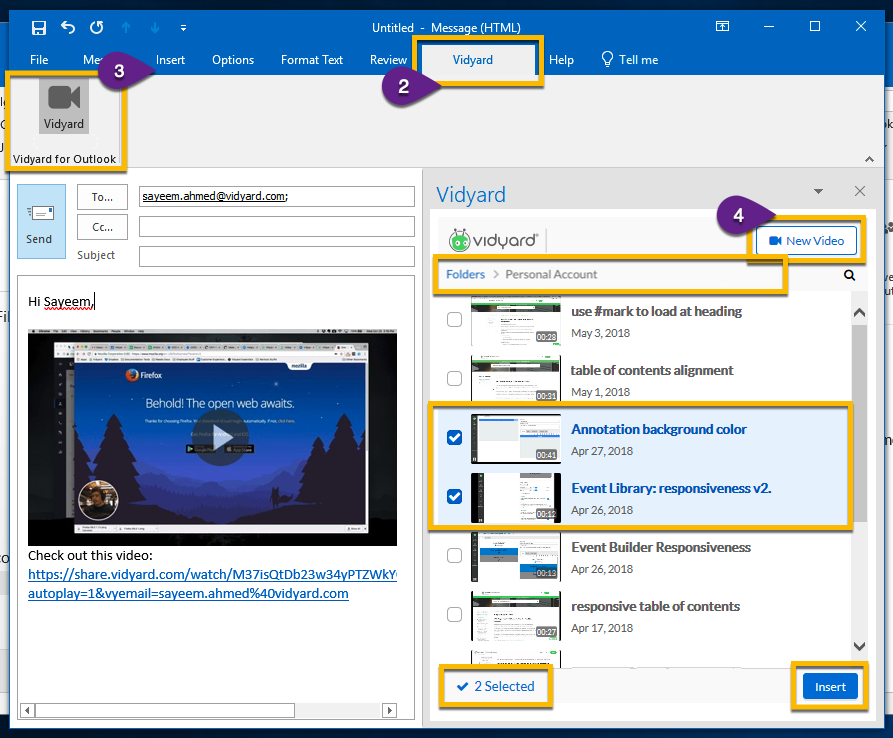893x738 pixels.
Task: Click thumbnail of 'use #mark to load at heading'
Action: [x=516, y=321]
